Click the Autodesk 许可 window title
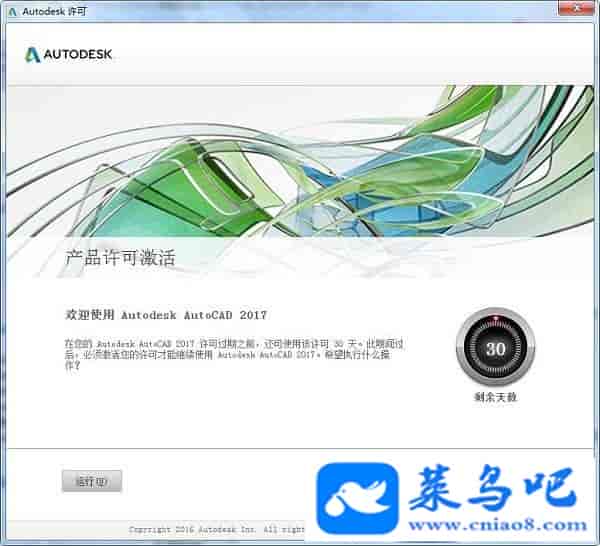This screenshot has height=546, width=600. 55,11
